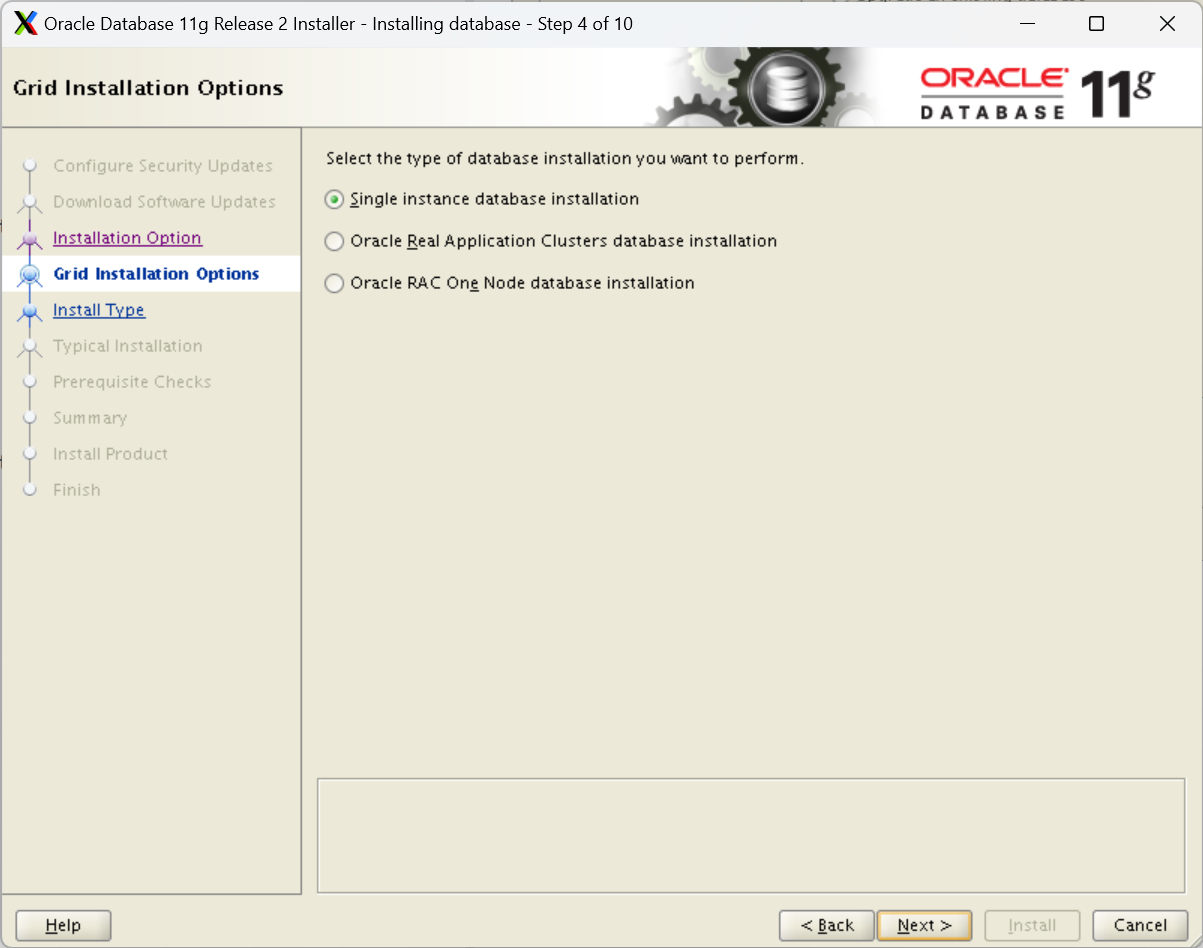Screen dimensions: 1203x948
Task: Click the Summary step text
Action: point(90,418)
